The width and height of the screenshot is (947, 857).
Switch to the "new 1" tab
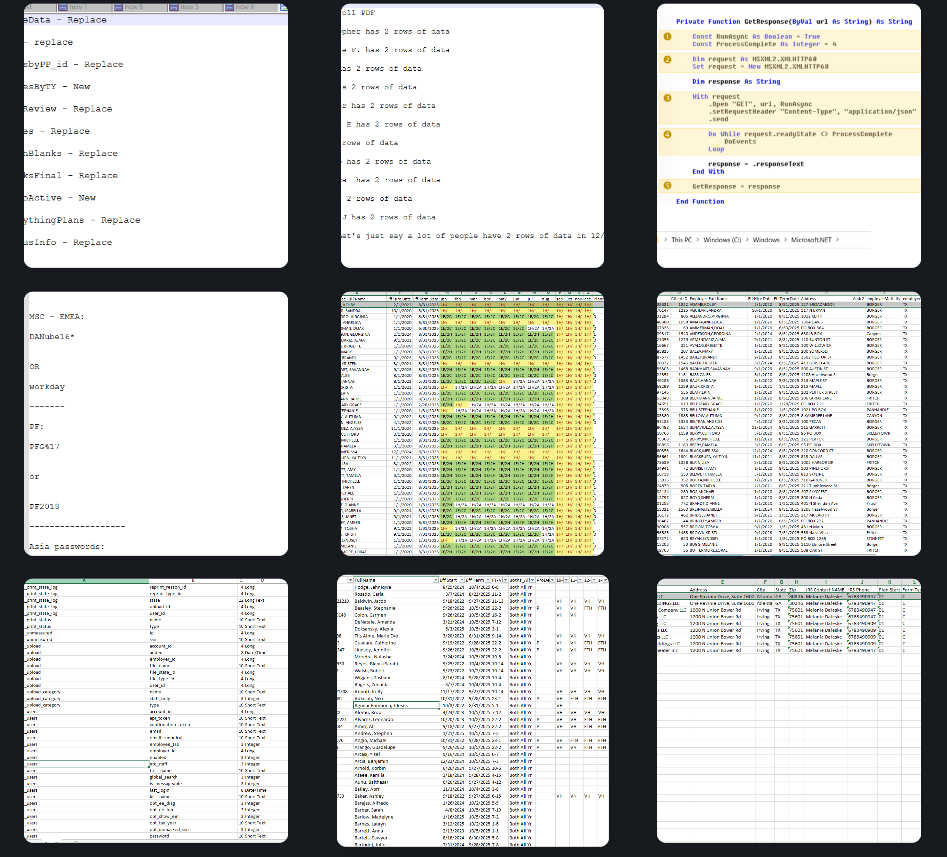(76, 7)
